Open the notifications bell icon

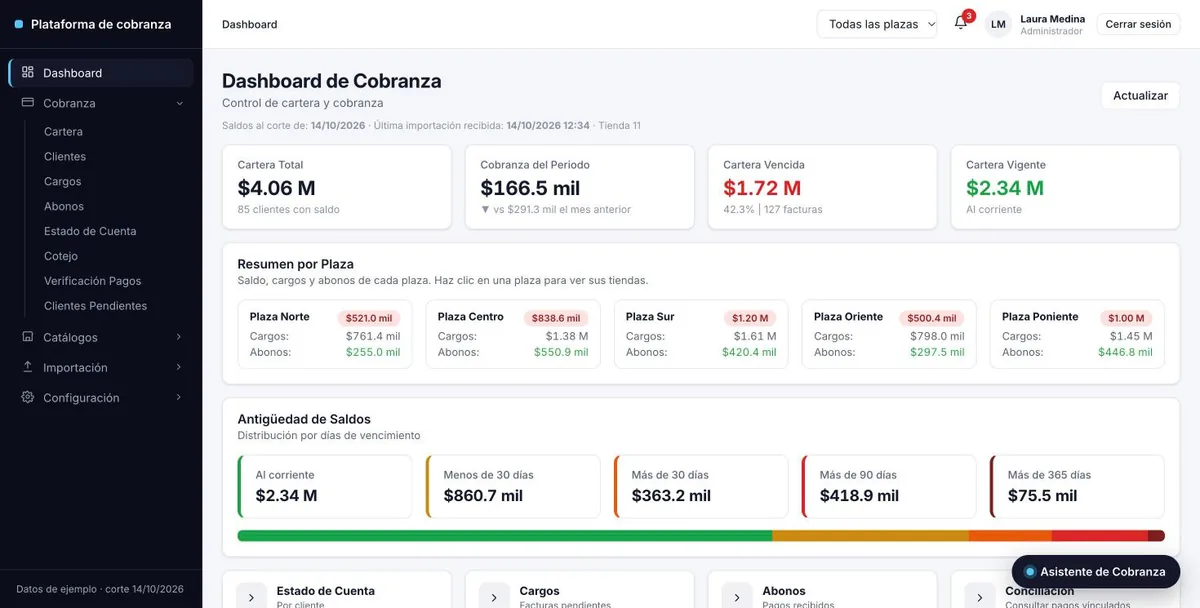(x=960, y=24)
